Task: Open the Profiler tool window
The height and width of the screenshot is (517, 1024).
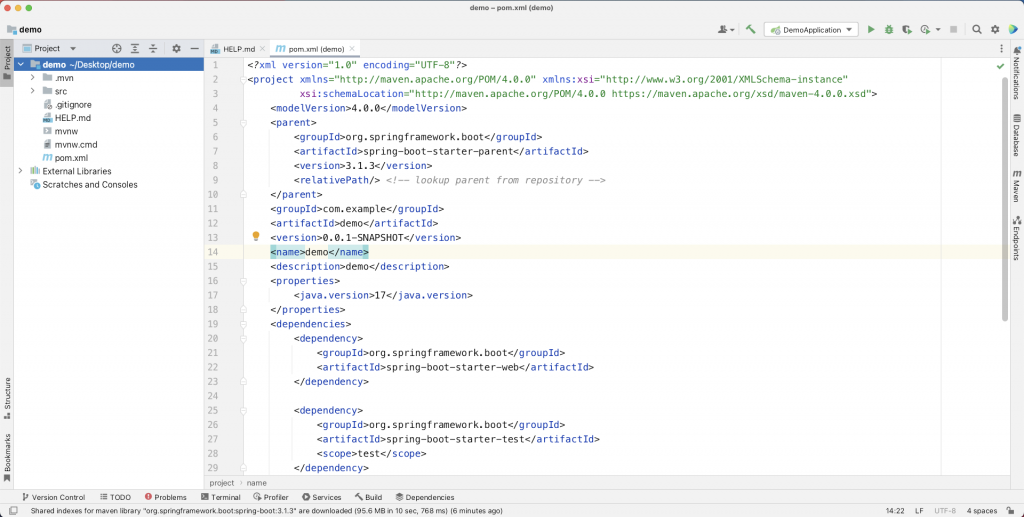Action: tap(271, 497)
